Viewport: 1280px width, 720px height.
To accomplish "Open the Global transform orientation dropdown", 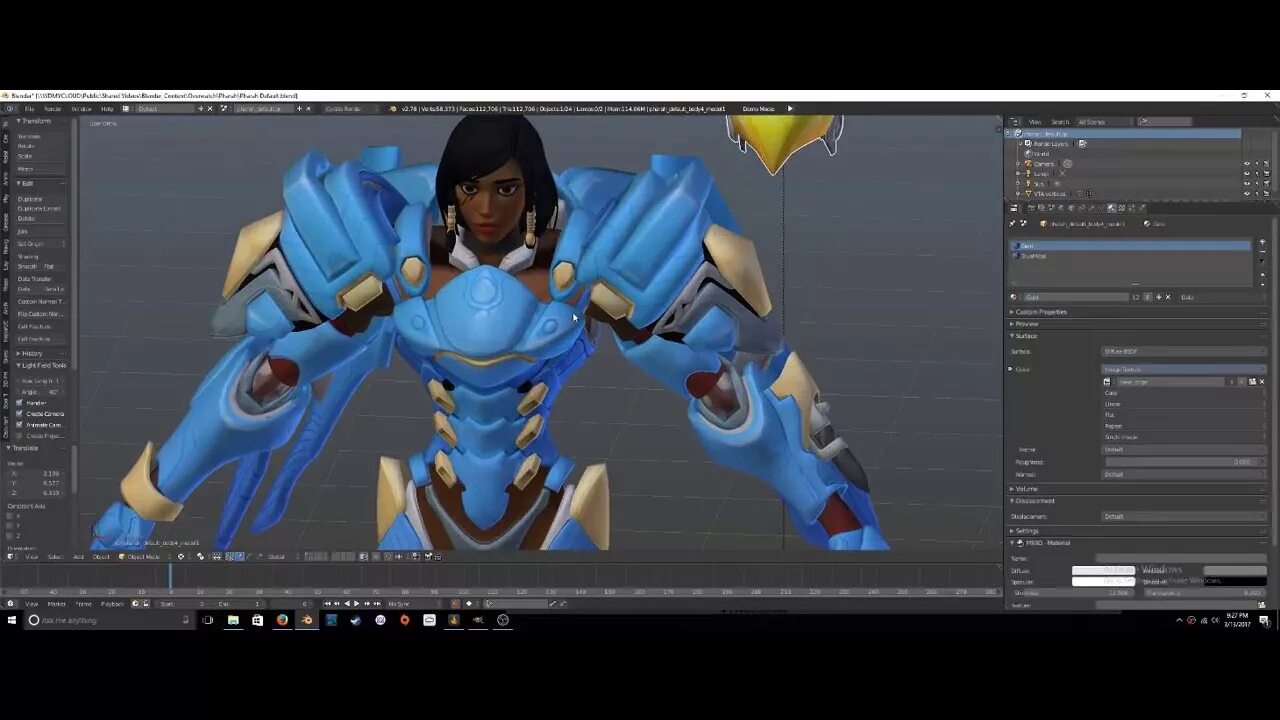I will click(280, 557).
